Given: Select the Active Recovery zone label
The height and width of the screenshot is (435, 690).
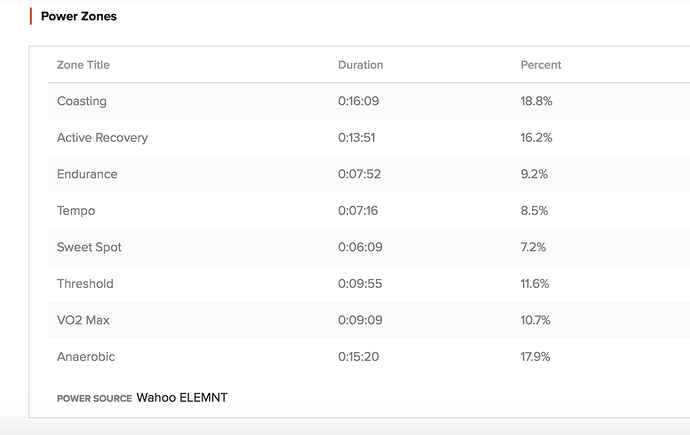Looking at the screenshot, I should tap(102, 138).
